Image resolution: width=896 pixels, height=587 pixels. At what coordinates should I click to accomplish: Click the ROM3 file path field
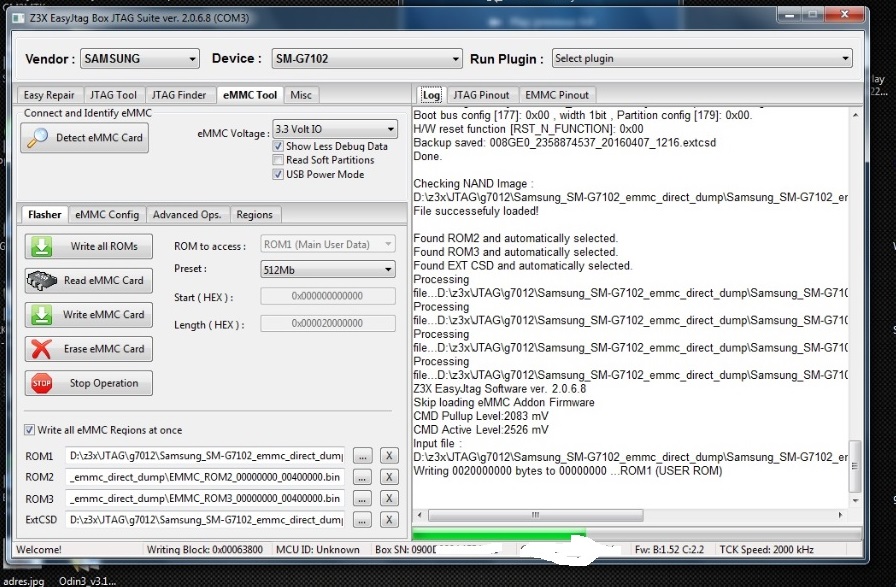pos(205,499)
